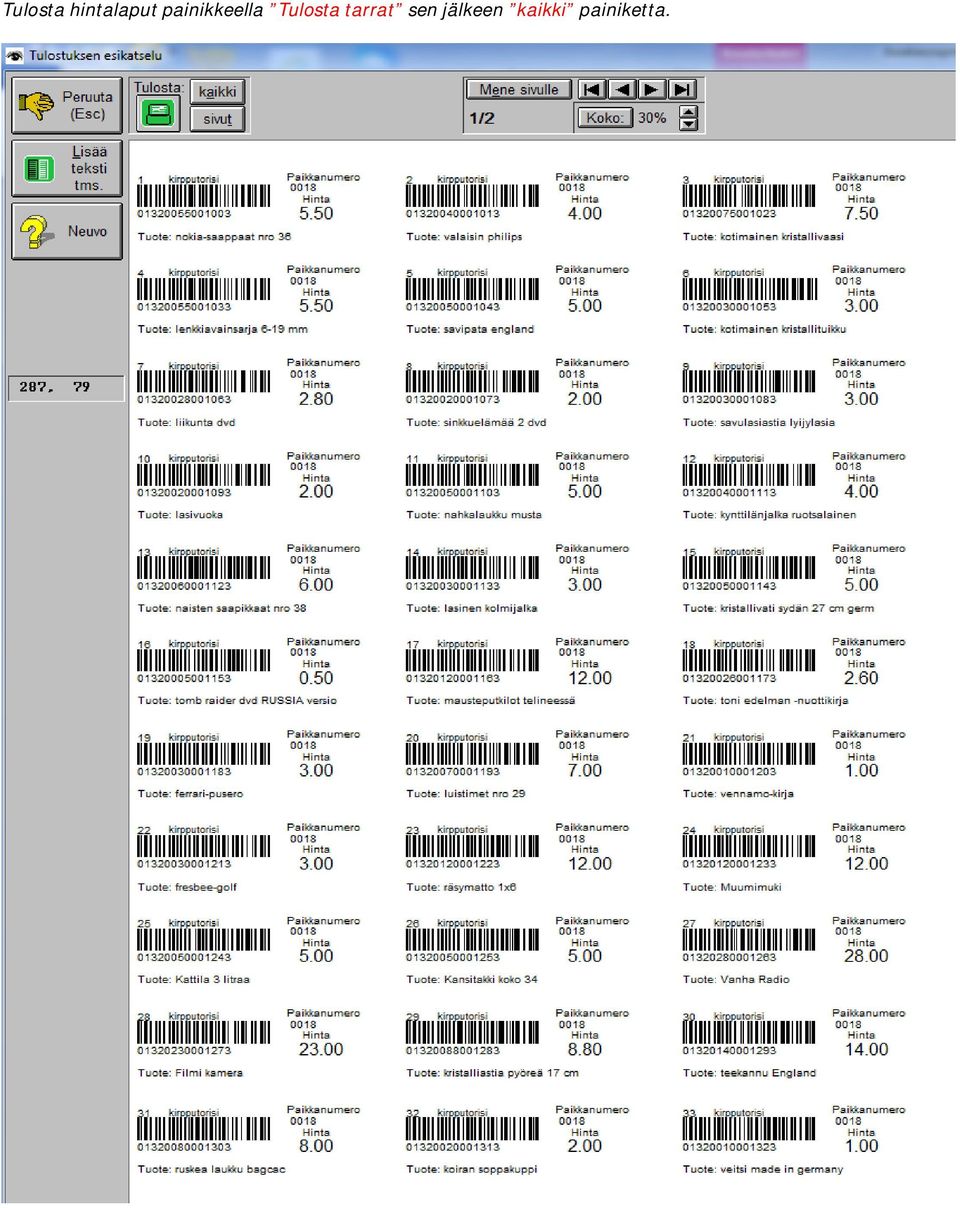The width and height of the screenshot is (960, 1208).
Task: Click the price 28.00 on the Vanha Radio label
Action: coord(866,956)
